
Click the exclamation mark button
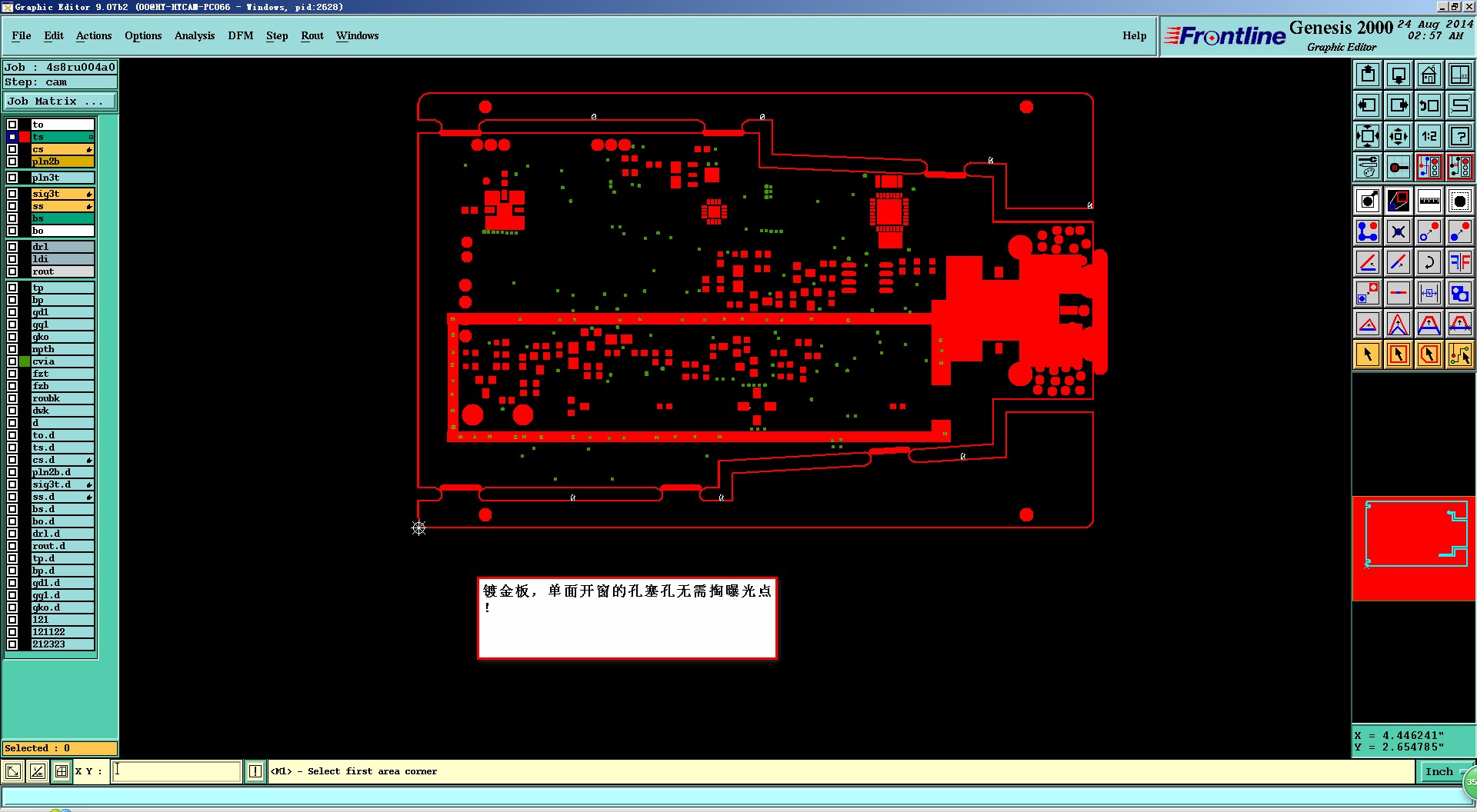pos(255,771)
